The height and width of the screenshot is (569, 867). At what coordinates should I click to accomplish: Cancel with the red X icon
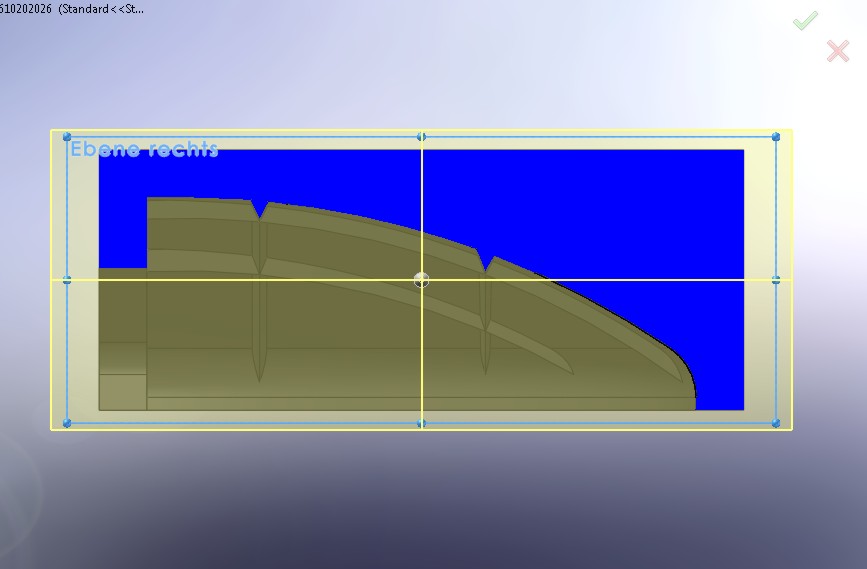[x=838, y=51]
